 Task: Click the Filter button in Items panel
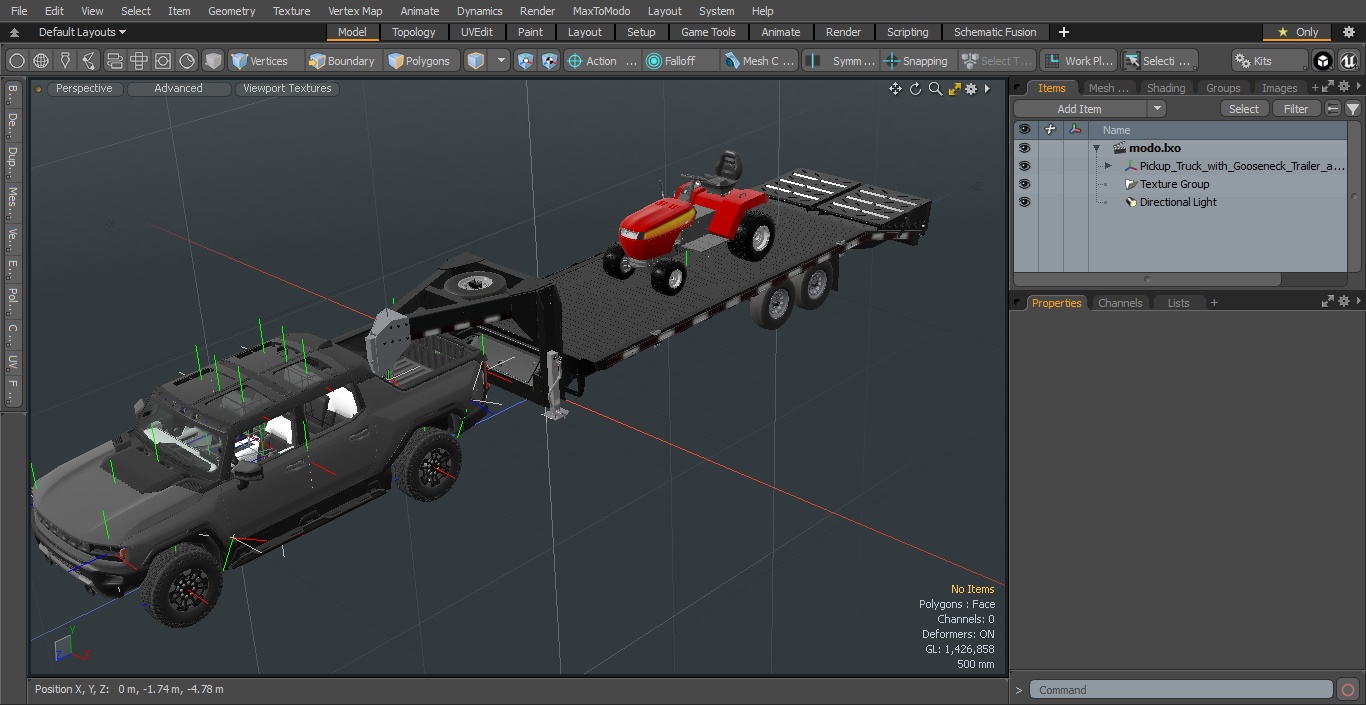point(1296,109)
